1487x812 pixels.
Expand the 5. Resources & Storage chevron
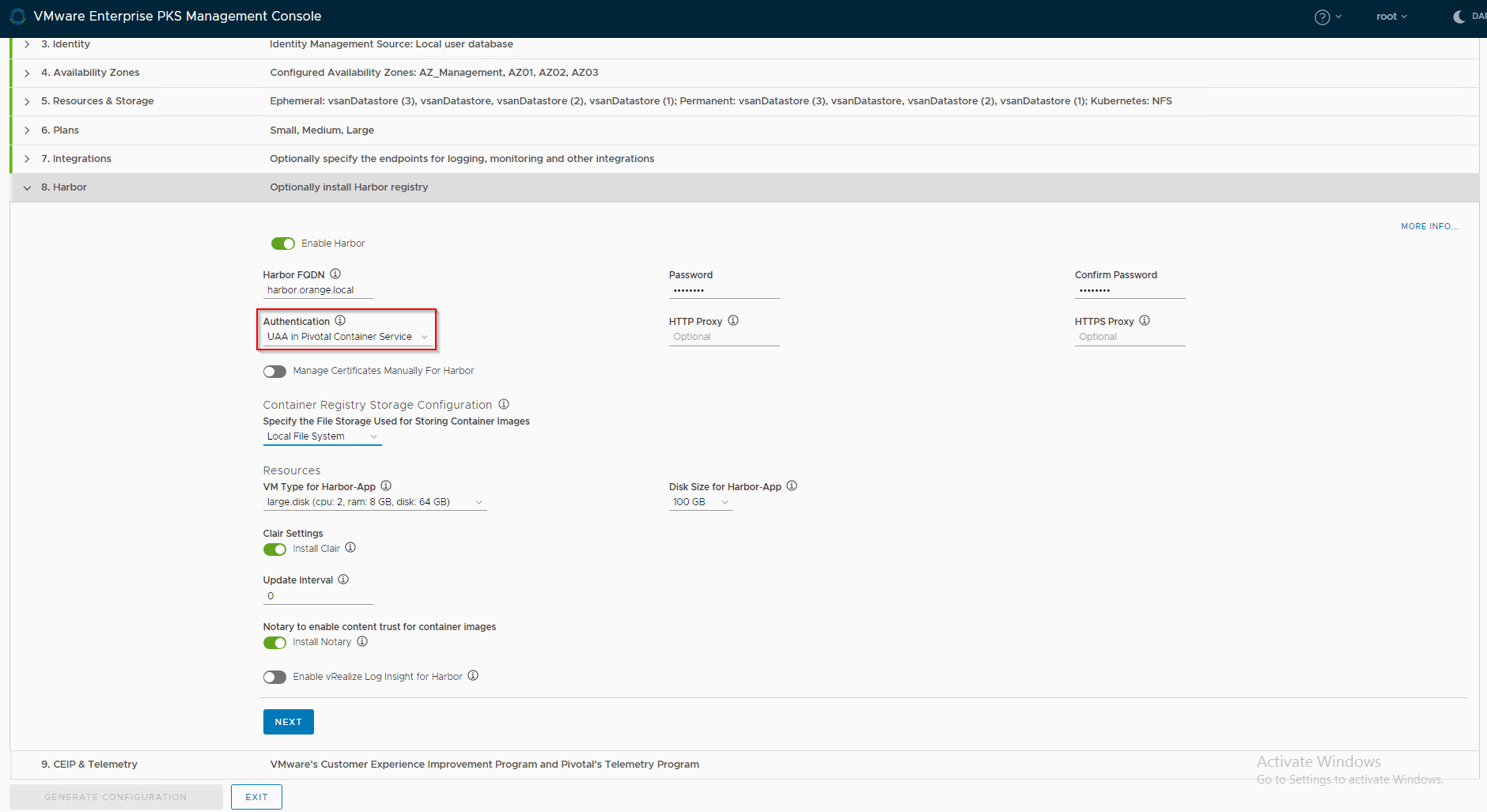click(27, 101)
